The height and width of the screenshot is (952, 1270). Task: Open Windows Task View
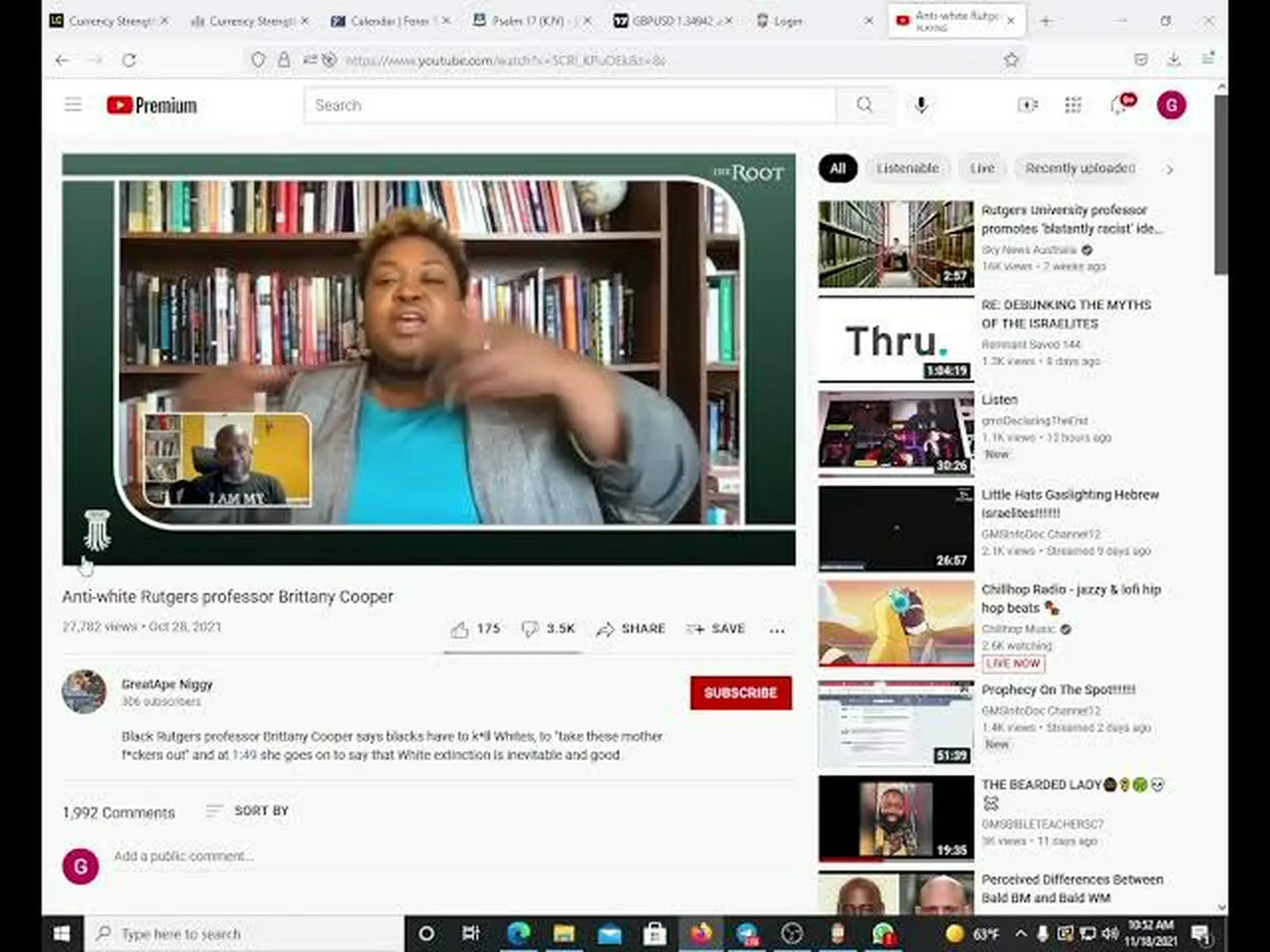click(x=471, y=933)
